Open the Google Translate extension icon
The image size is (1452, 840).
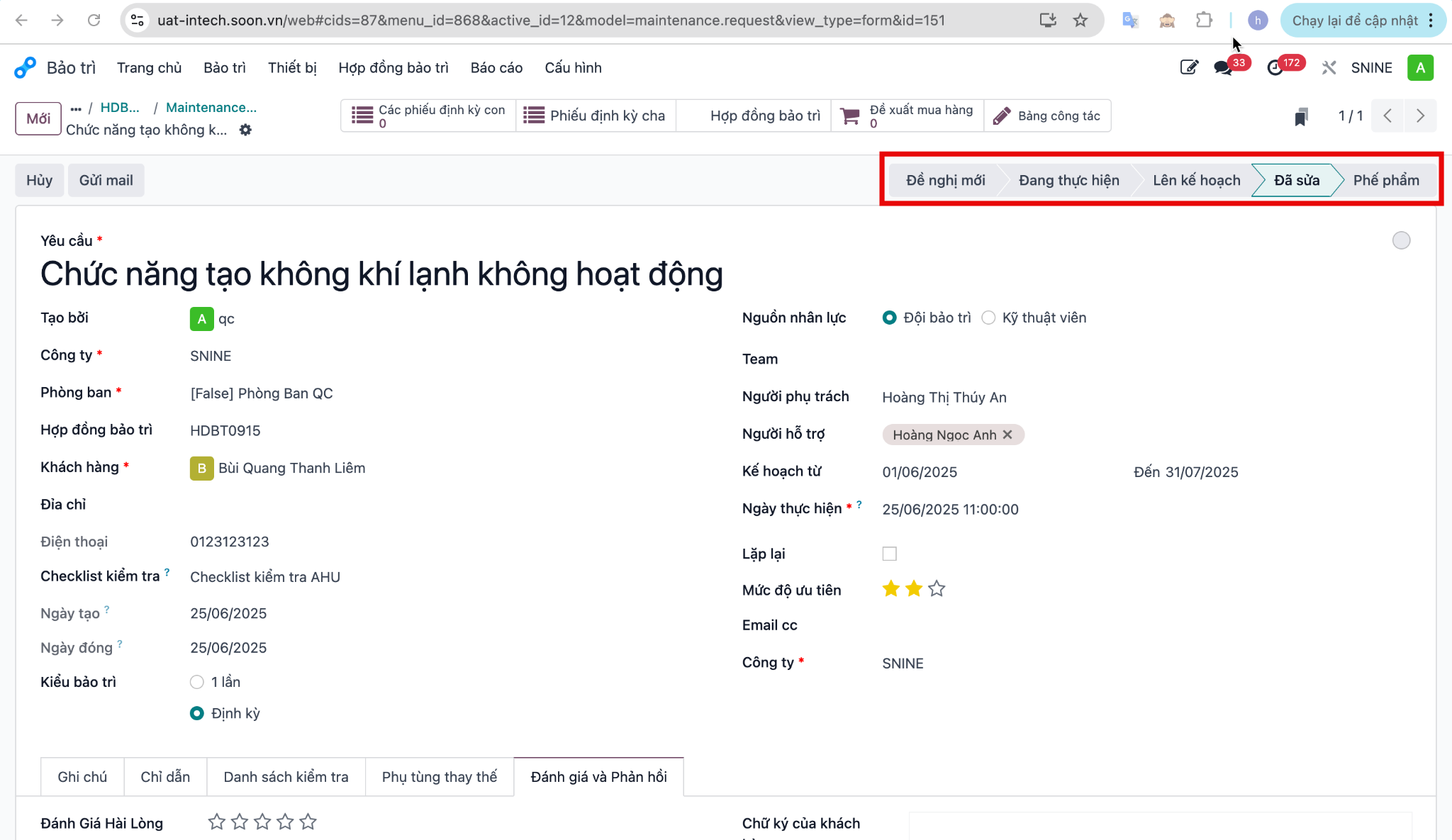(1130, 21)
